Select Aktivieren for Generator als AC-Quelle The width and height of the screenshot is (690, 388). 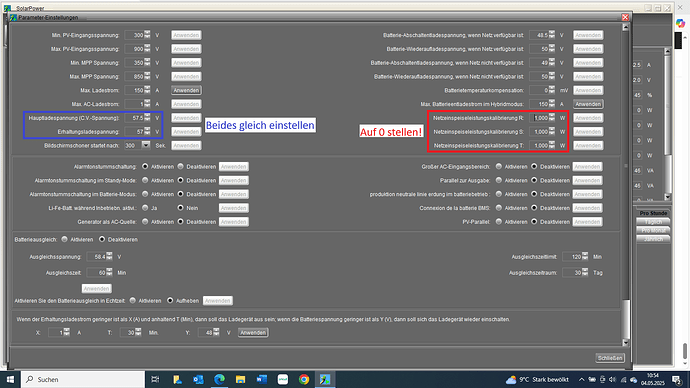145,222
